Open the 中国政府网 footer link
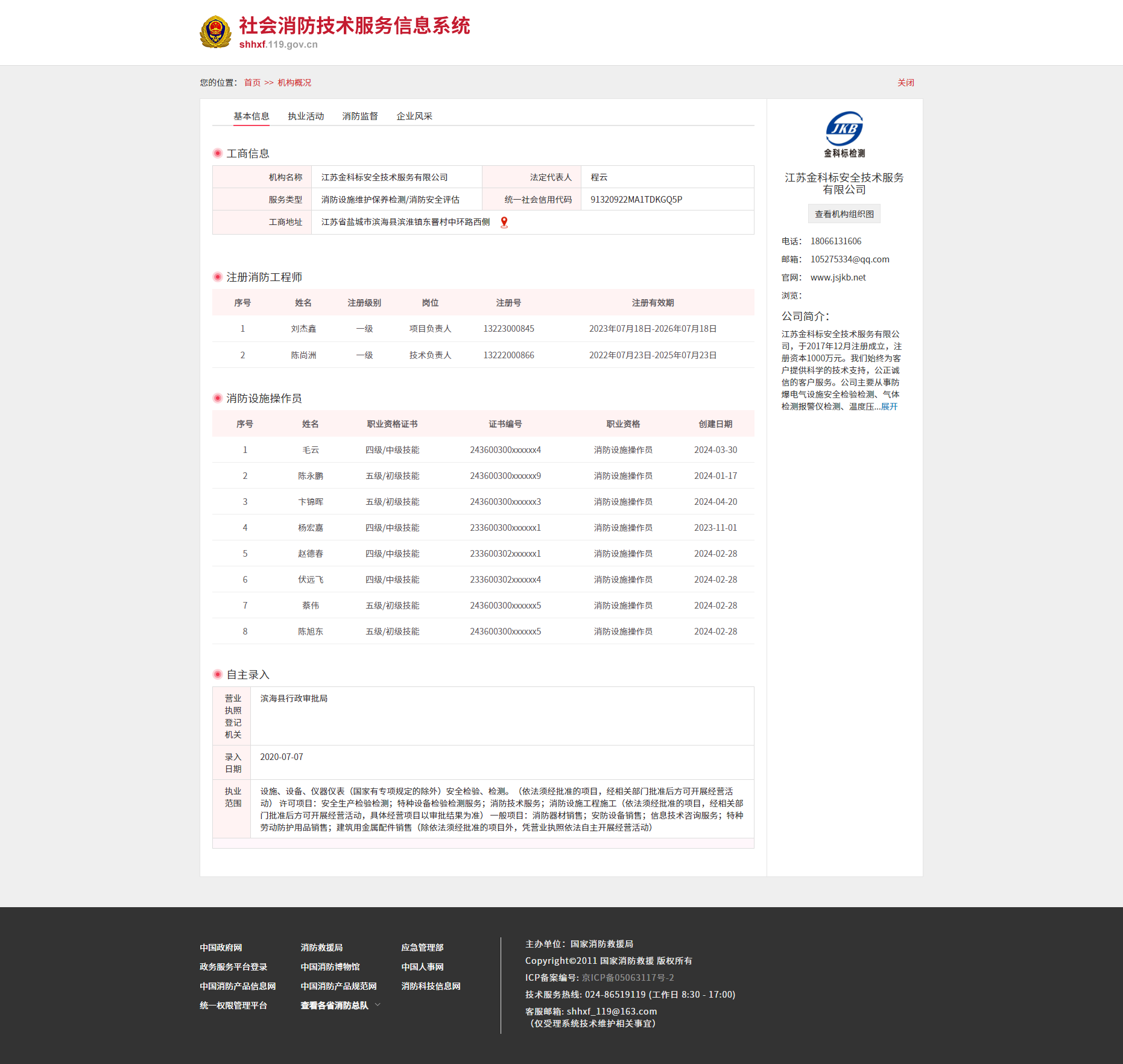 point(221,948)
